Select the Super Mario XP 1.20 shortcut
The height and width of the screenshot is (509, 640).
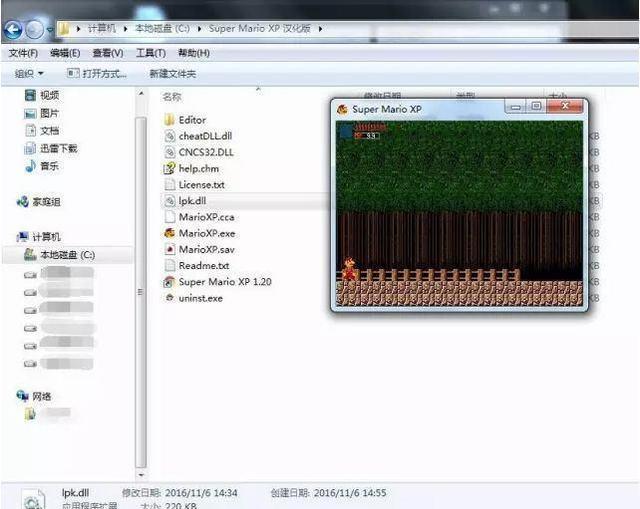click(x=225, y=282)
